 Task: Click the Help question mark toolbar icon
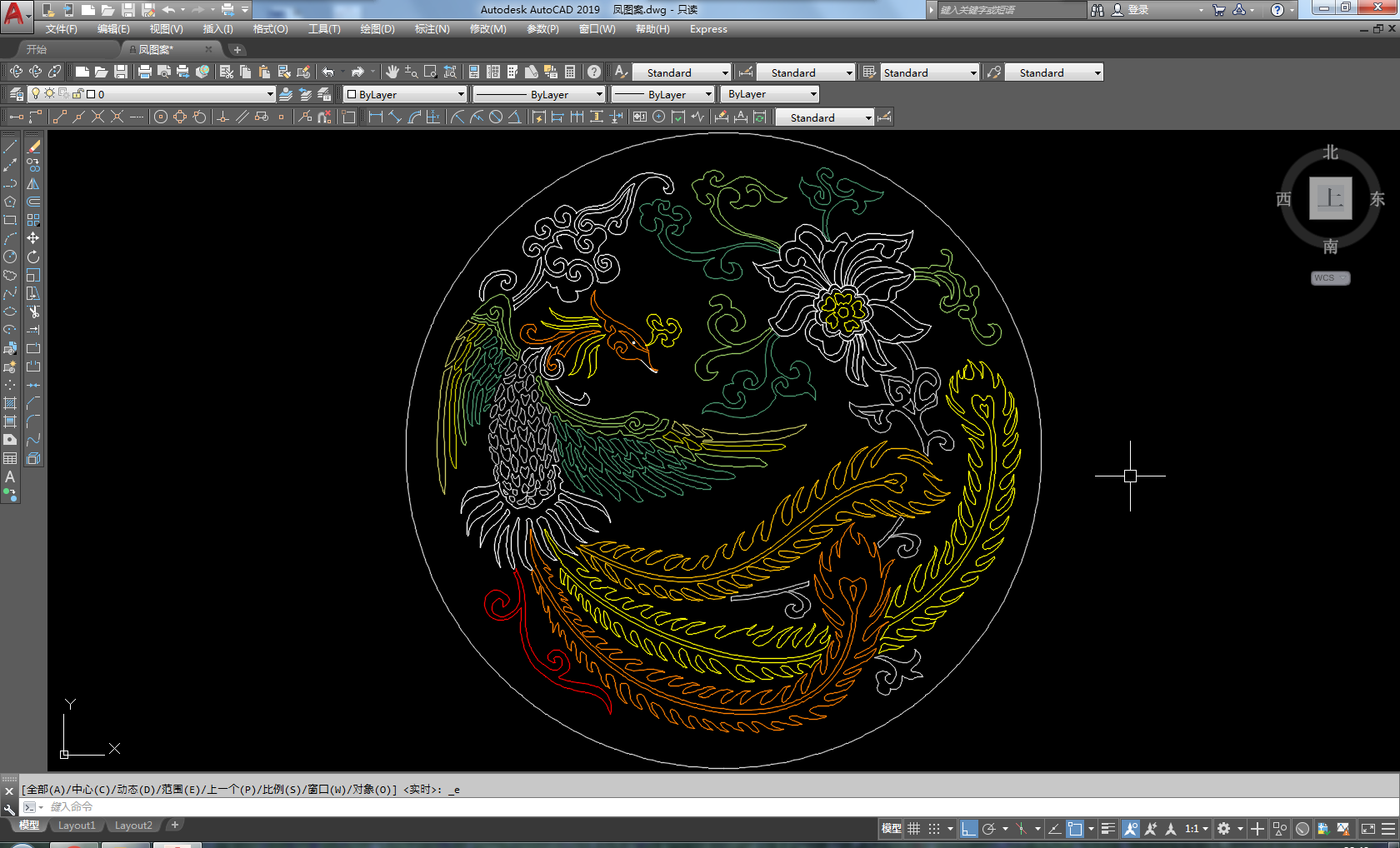(x=593, y=72)
